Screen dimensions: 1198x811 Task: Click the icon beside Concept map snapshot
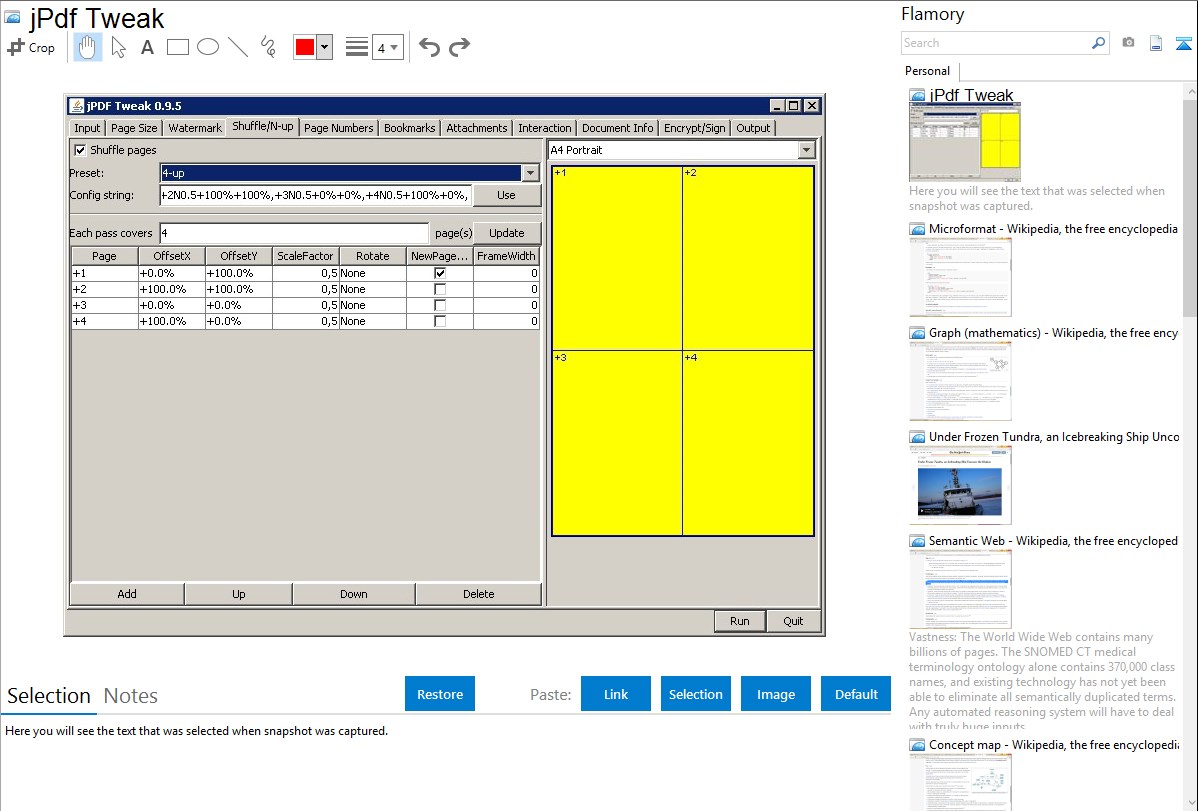[918, 745]
